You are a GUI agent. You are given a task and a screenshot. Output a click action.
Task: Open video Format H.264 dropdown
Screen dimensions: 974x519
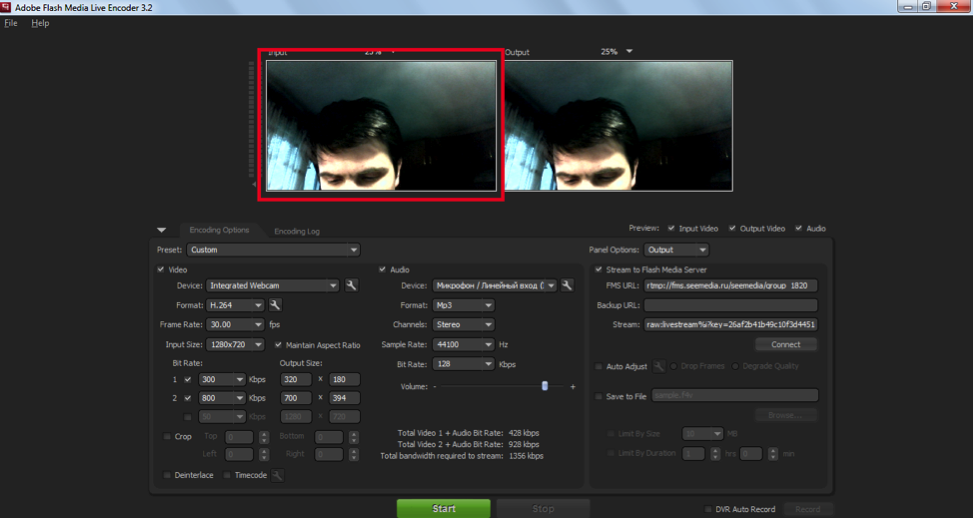[x=235, y=305]
